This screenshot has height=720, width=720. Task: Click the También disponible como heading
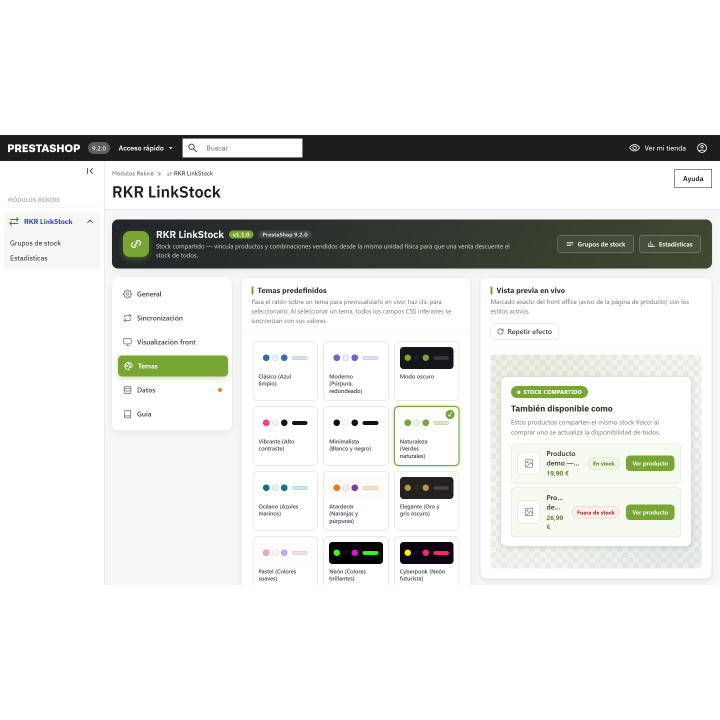click(562, 409)
